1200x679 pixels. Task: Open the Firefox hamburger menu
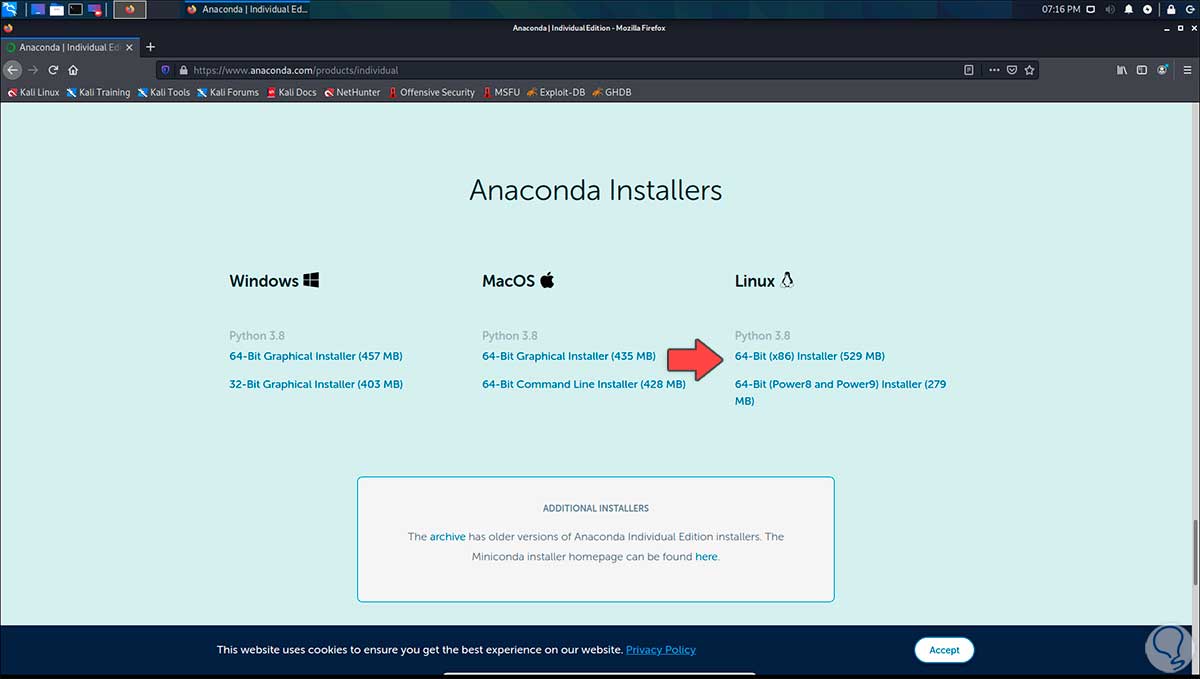coord(1186,70)
